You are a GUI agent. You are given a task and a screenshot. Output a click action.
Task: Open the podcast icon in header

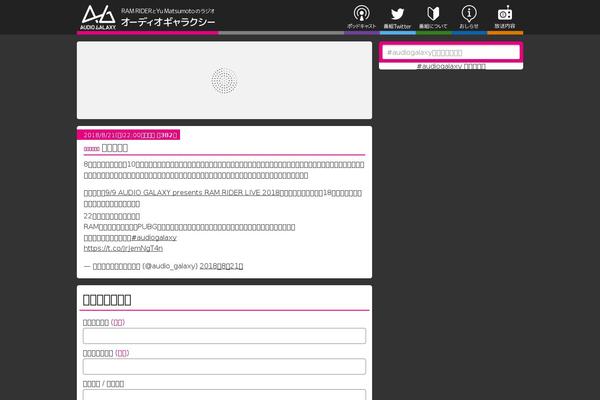tap(361, 17)
